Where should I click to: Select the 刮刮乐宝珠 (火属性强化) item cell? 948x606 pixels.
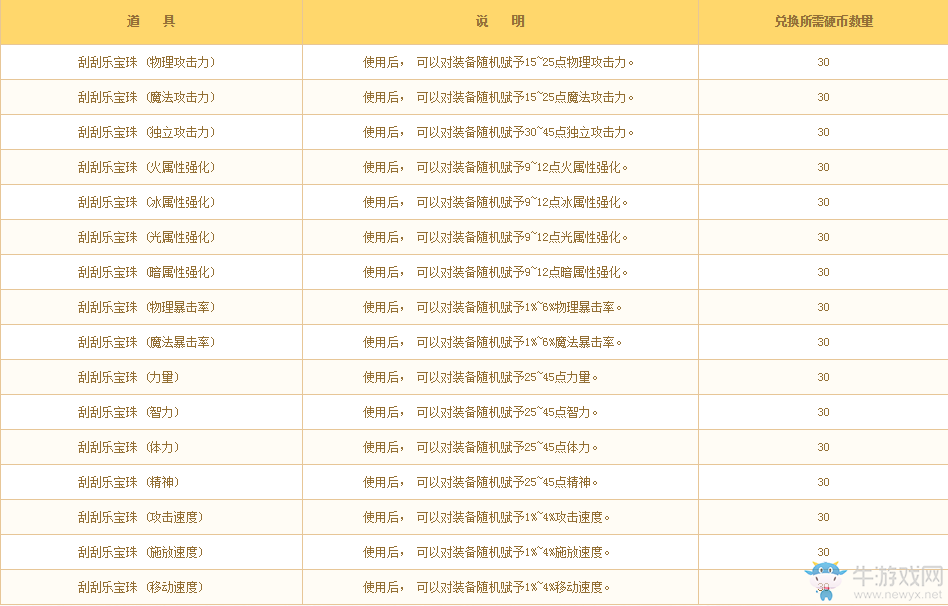point(146,167)
